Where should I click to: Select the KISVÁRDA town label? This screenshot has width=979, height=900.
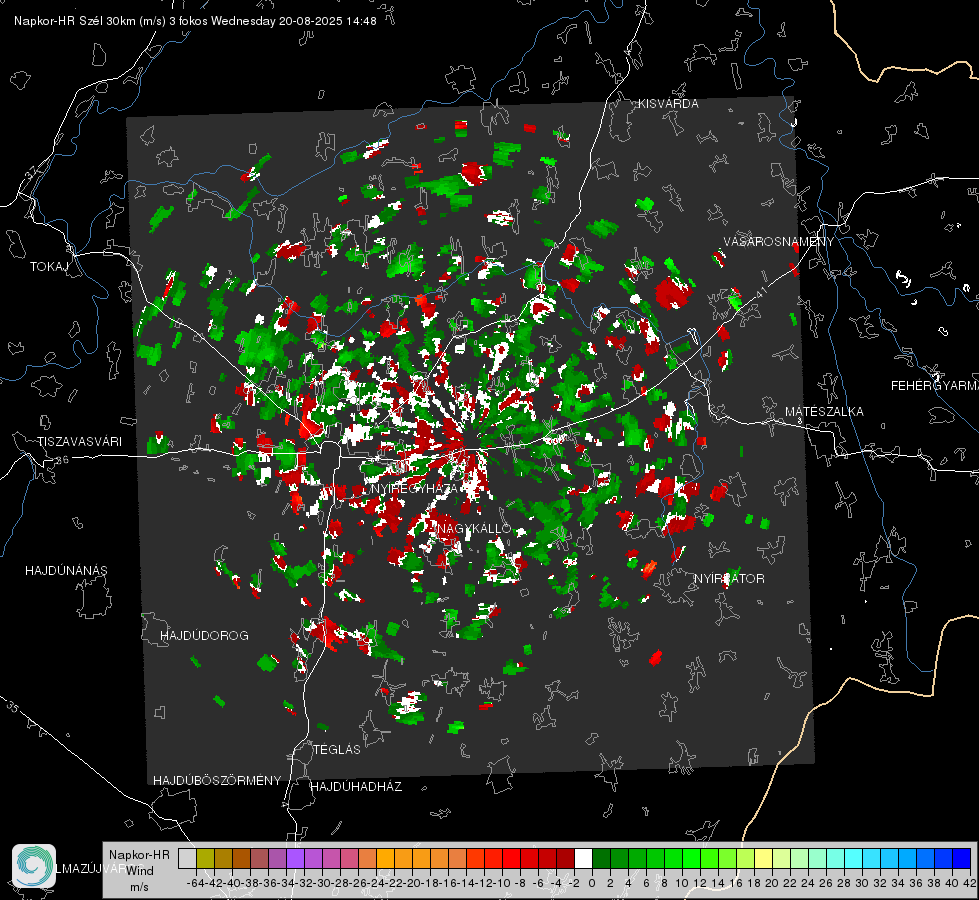[668, 104]
